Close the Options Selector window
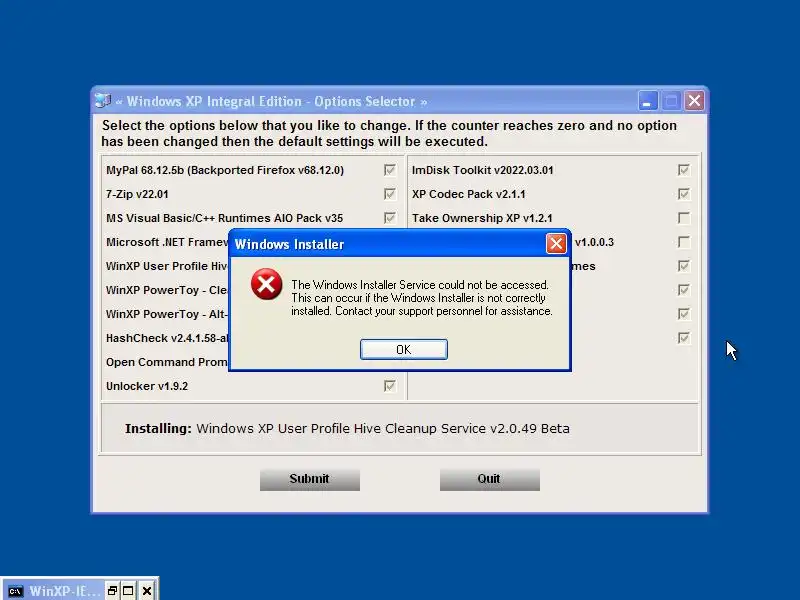 694,101
